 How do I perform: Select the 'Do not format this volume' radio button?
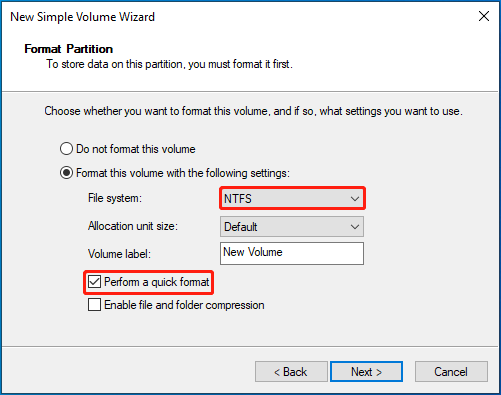pyautogui.click(x=66, y=149)
